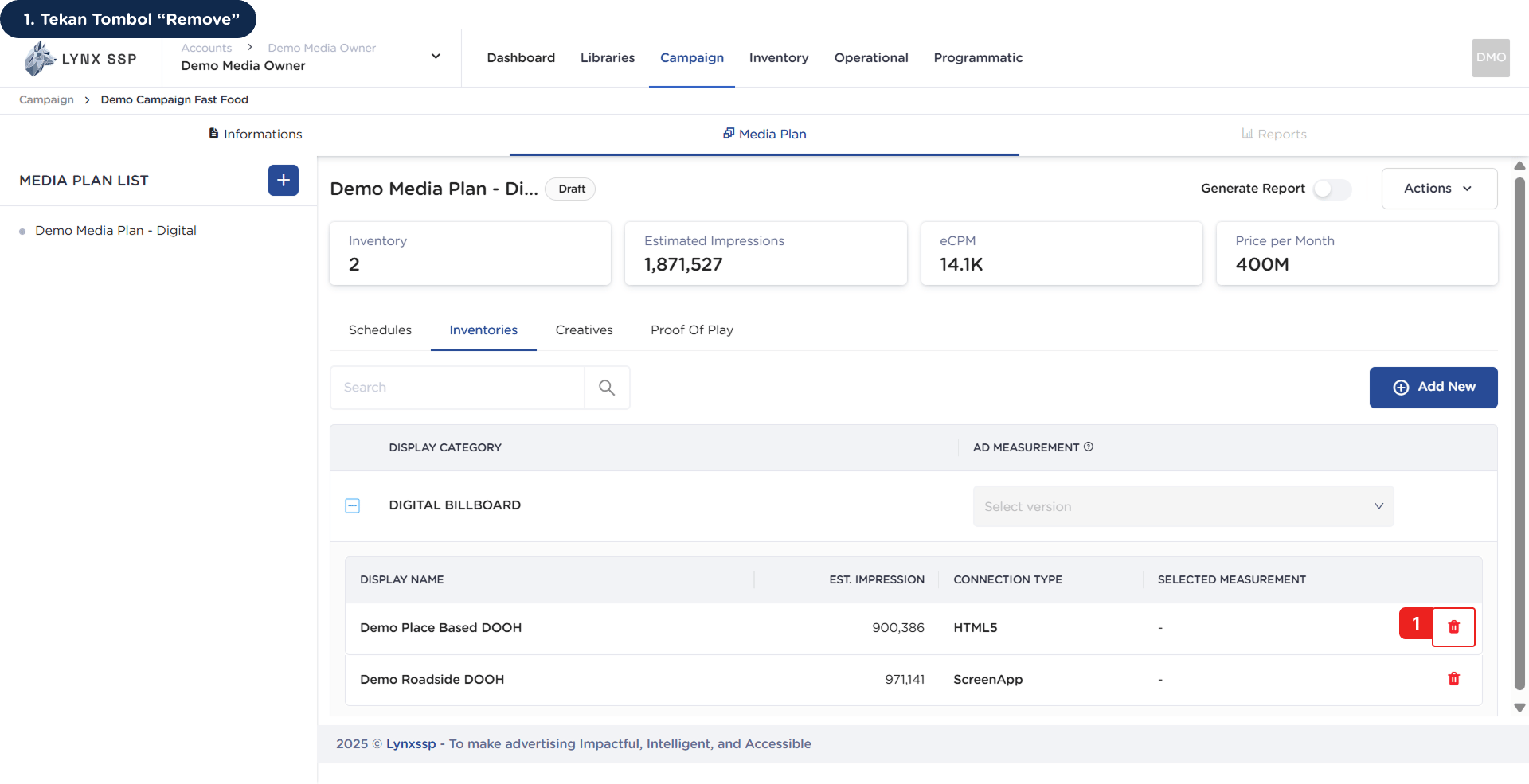The width and height of the screenshot is (1529, 784).
Task: Switch to the Creatives tab
Action: click(x=584, y=330)
